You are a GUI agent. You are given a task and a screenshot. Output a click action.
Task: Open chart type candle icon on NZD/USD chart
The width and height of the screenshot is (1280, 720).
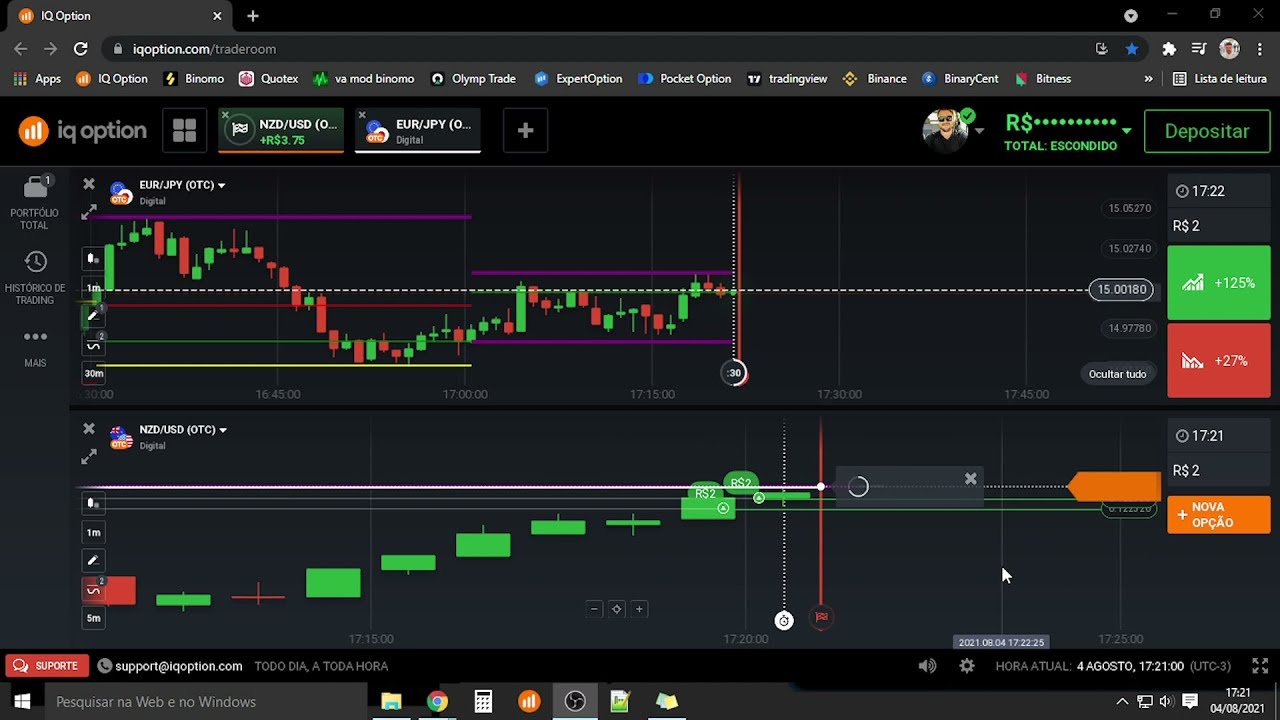point(93,503)
